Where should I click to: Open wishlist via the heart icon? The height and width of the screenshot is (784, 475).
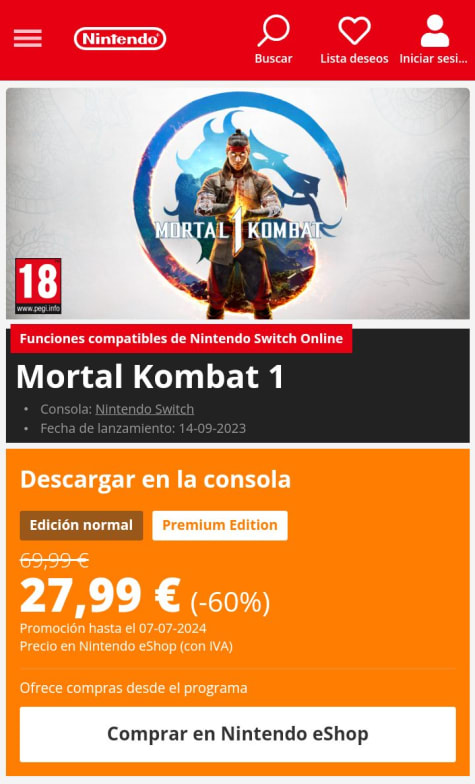354,30
